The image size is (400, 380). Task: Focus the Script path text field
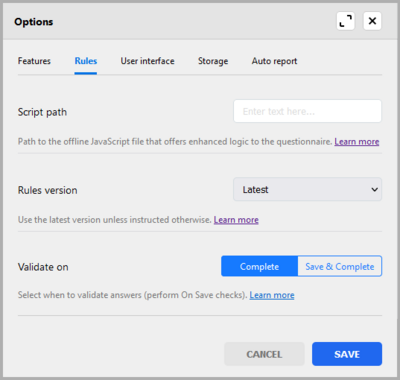307,111
